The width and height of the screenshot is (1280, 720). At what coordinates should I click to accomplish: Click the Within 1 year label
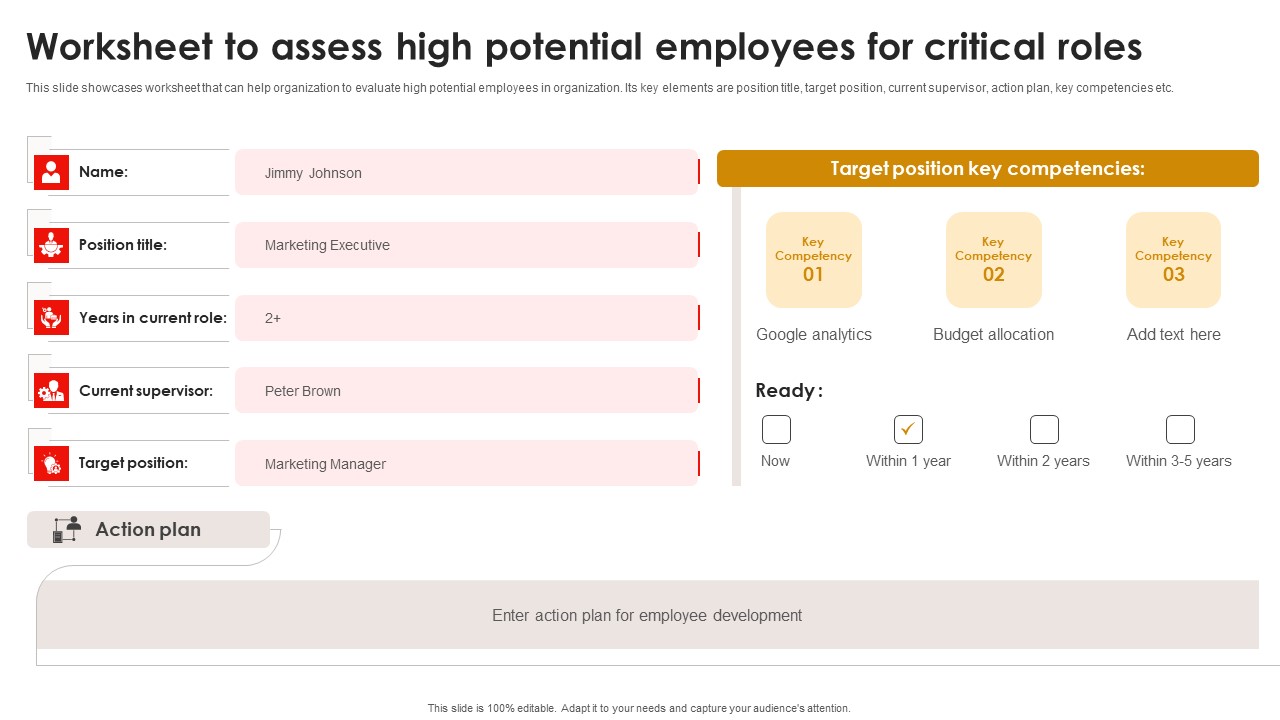(908, 461)
